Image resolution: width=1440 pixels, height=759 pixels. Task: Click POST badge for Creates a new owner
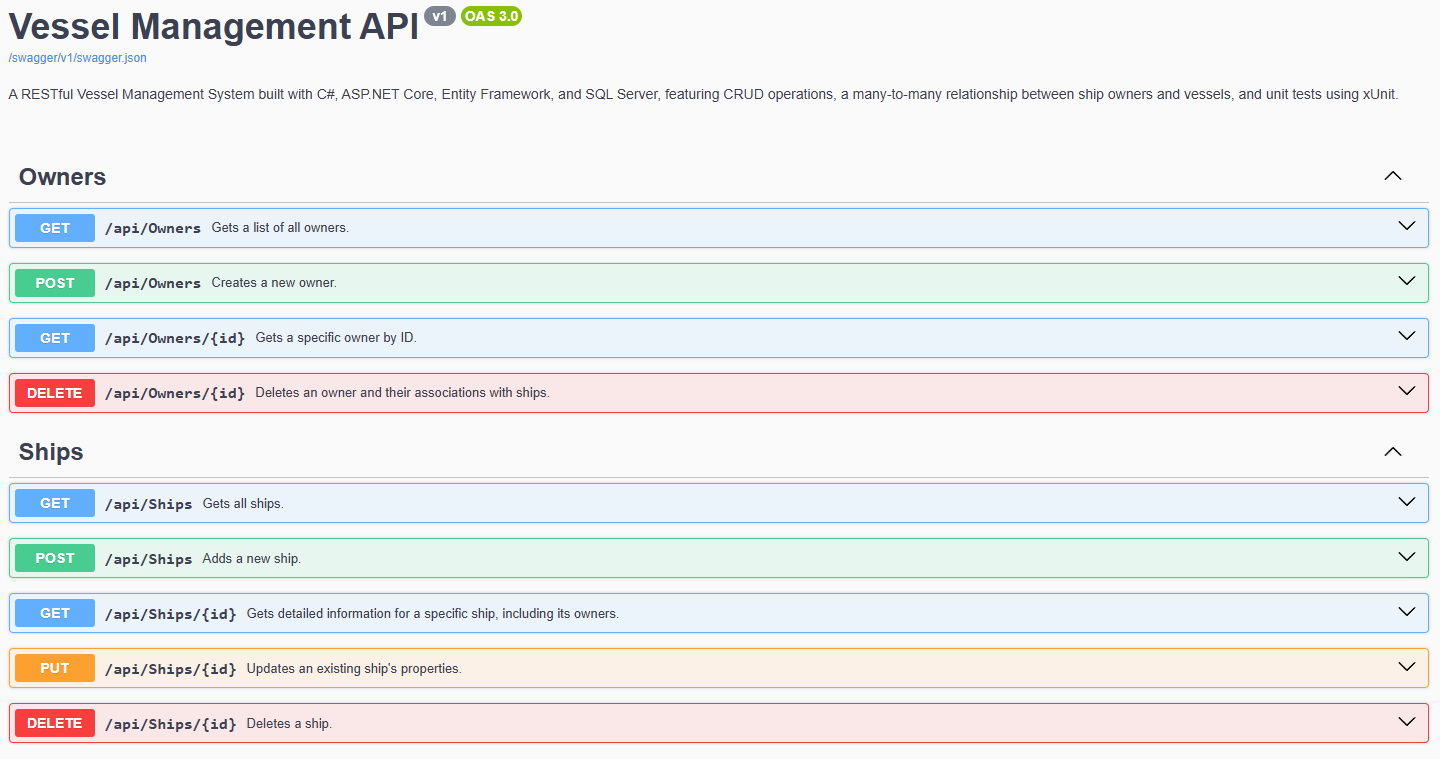[x=55, y=283]
